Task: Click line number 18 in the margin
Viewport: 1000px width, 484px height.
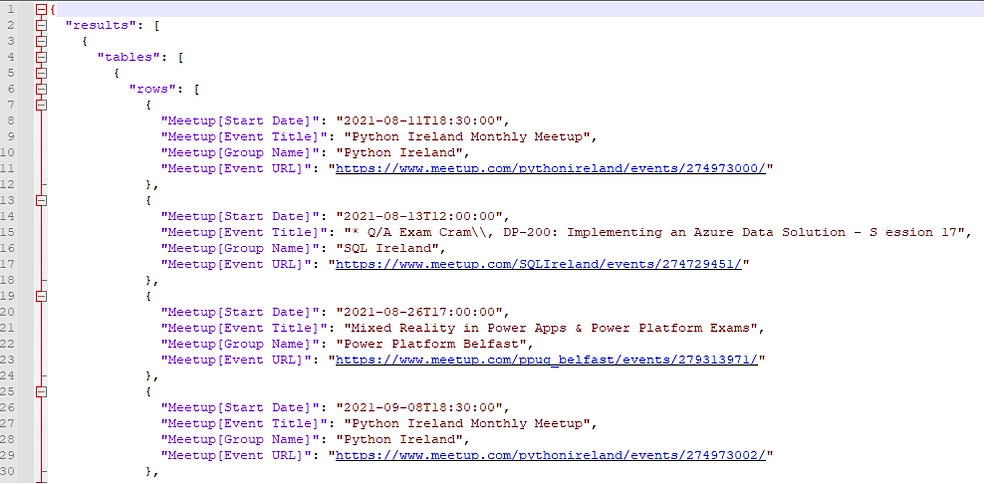Action: pos(8,281)
